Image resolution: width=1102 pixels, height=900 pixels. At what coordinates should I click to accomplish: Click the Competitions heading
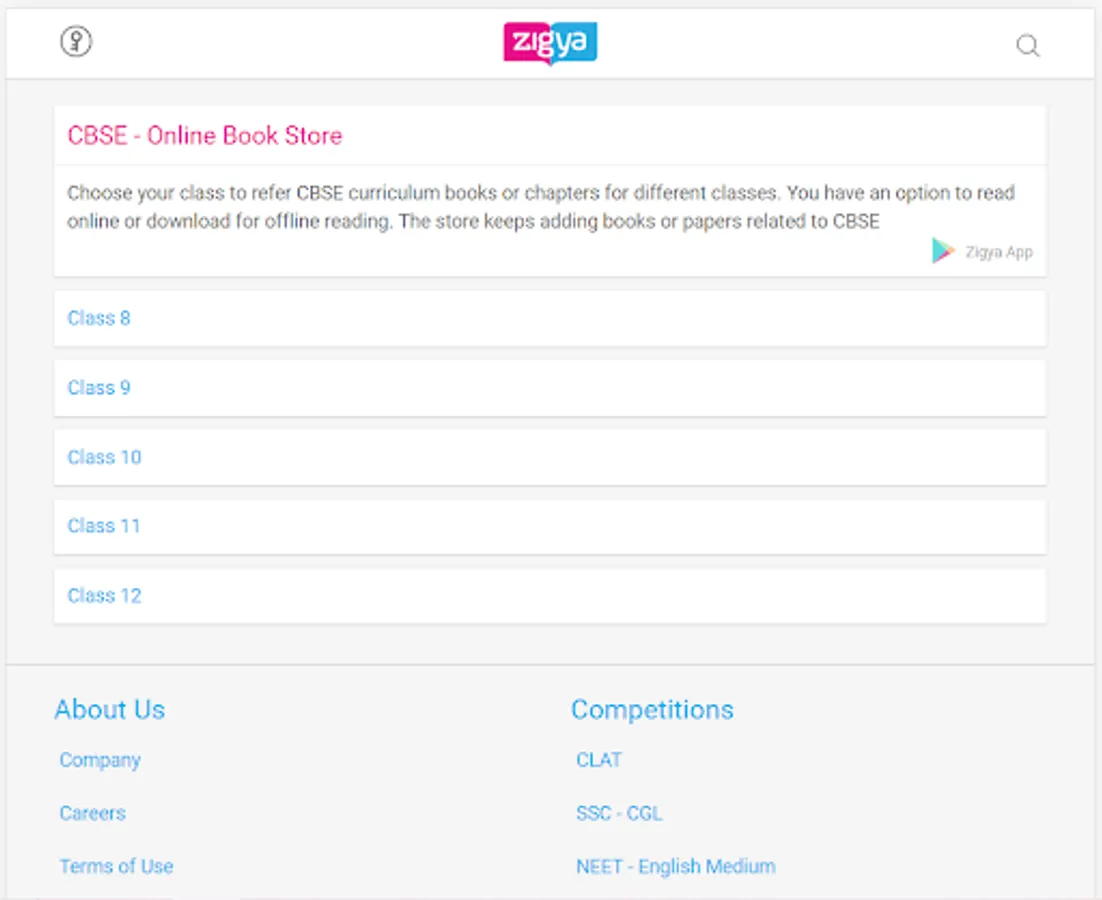pyautogui.click(x=652, y=710)
